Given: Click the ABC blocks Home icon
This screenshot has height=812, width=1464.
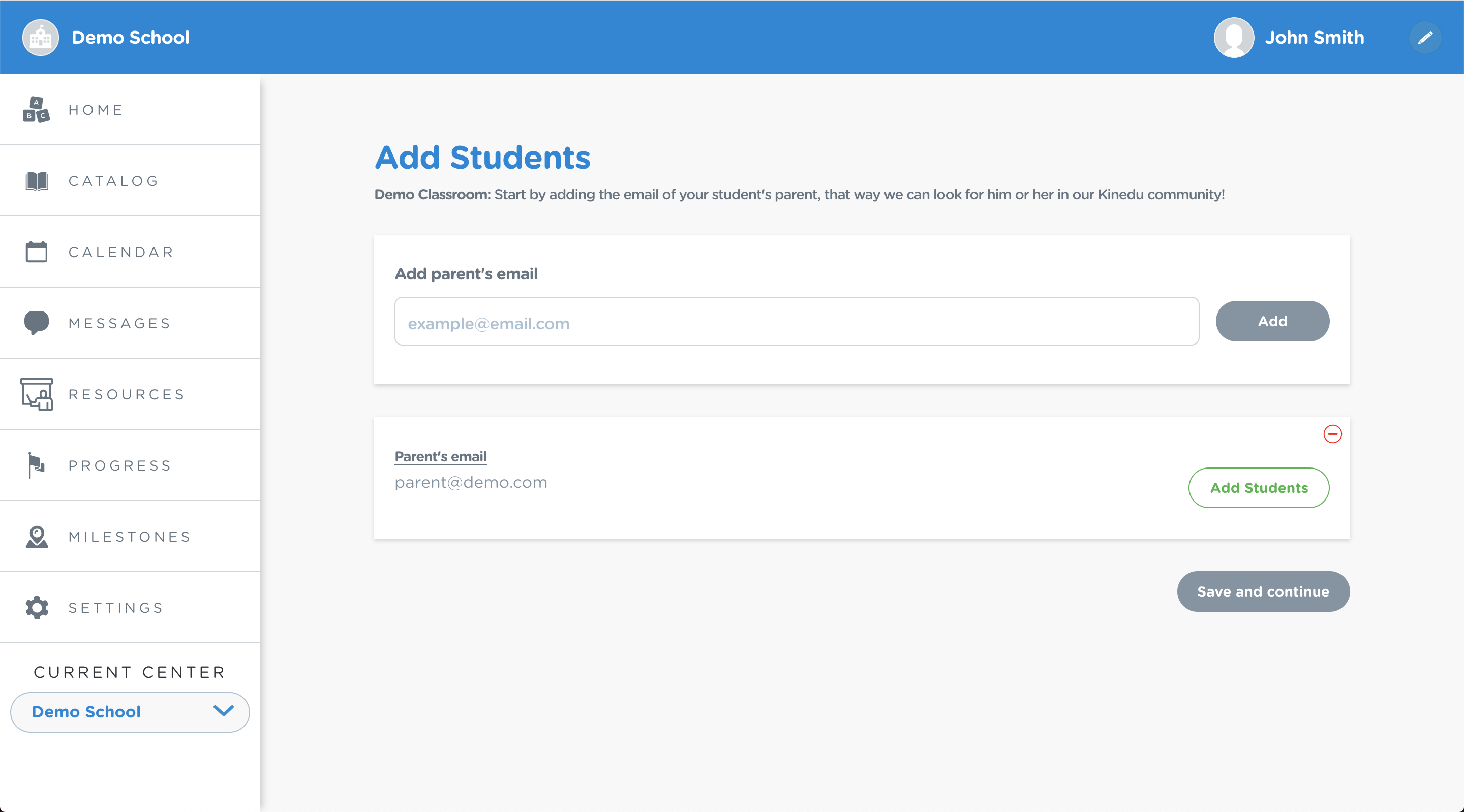Looking at the screenshot, I should [x=37, y=110].
